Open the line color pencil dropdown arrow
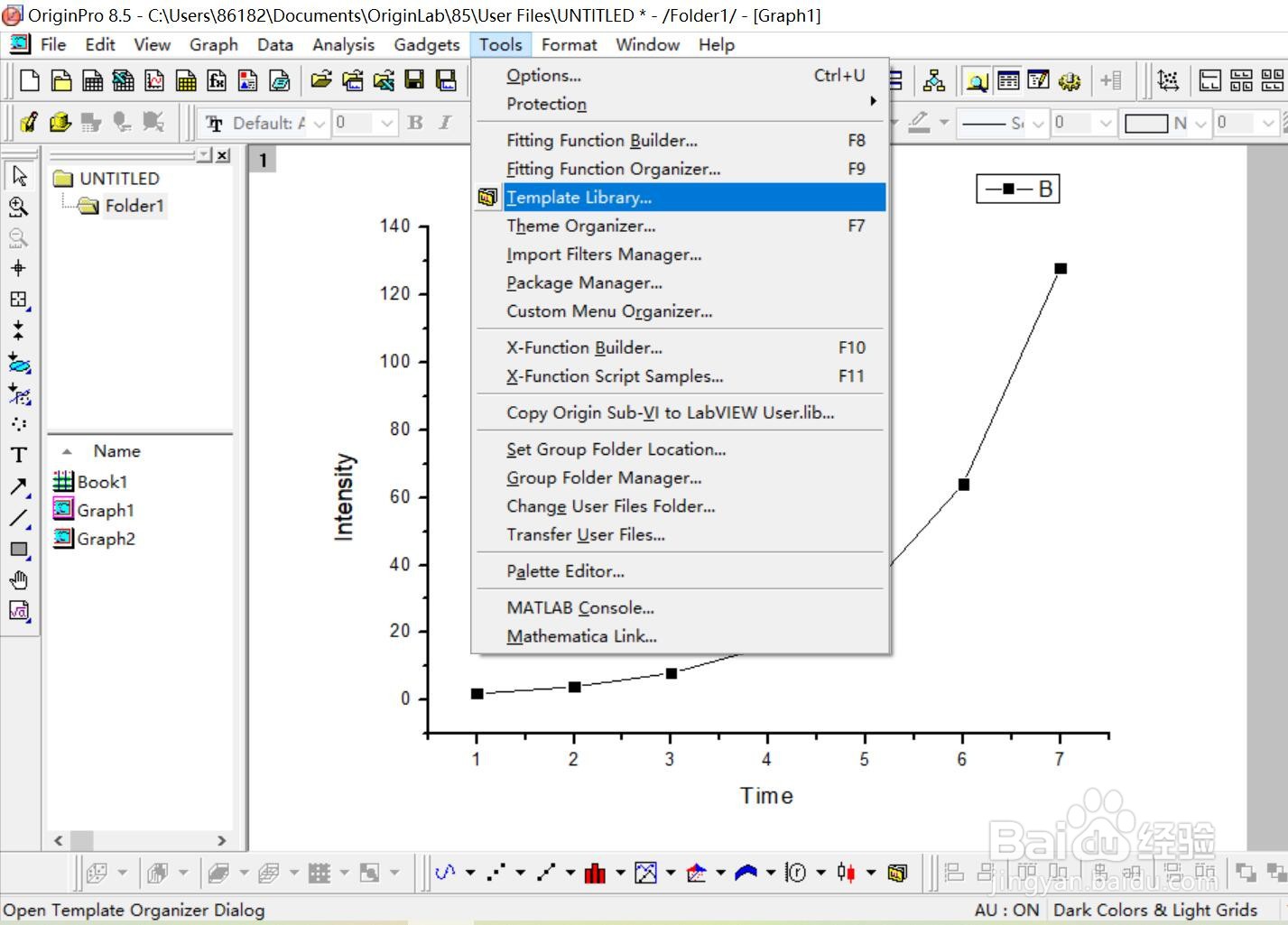 [944, 122]
